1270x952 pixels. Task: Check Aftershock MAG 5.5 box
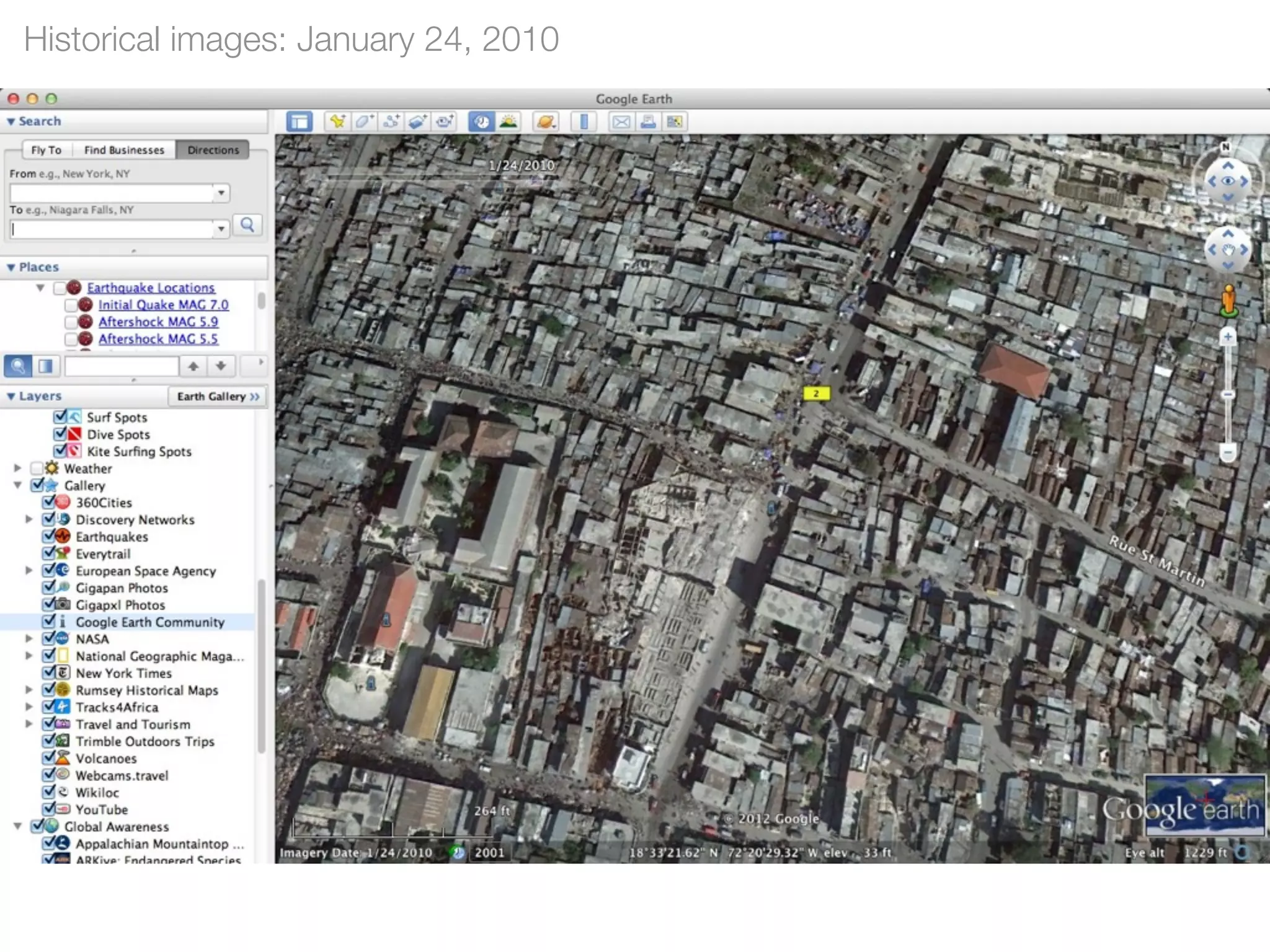tap(71, 339)
